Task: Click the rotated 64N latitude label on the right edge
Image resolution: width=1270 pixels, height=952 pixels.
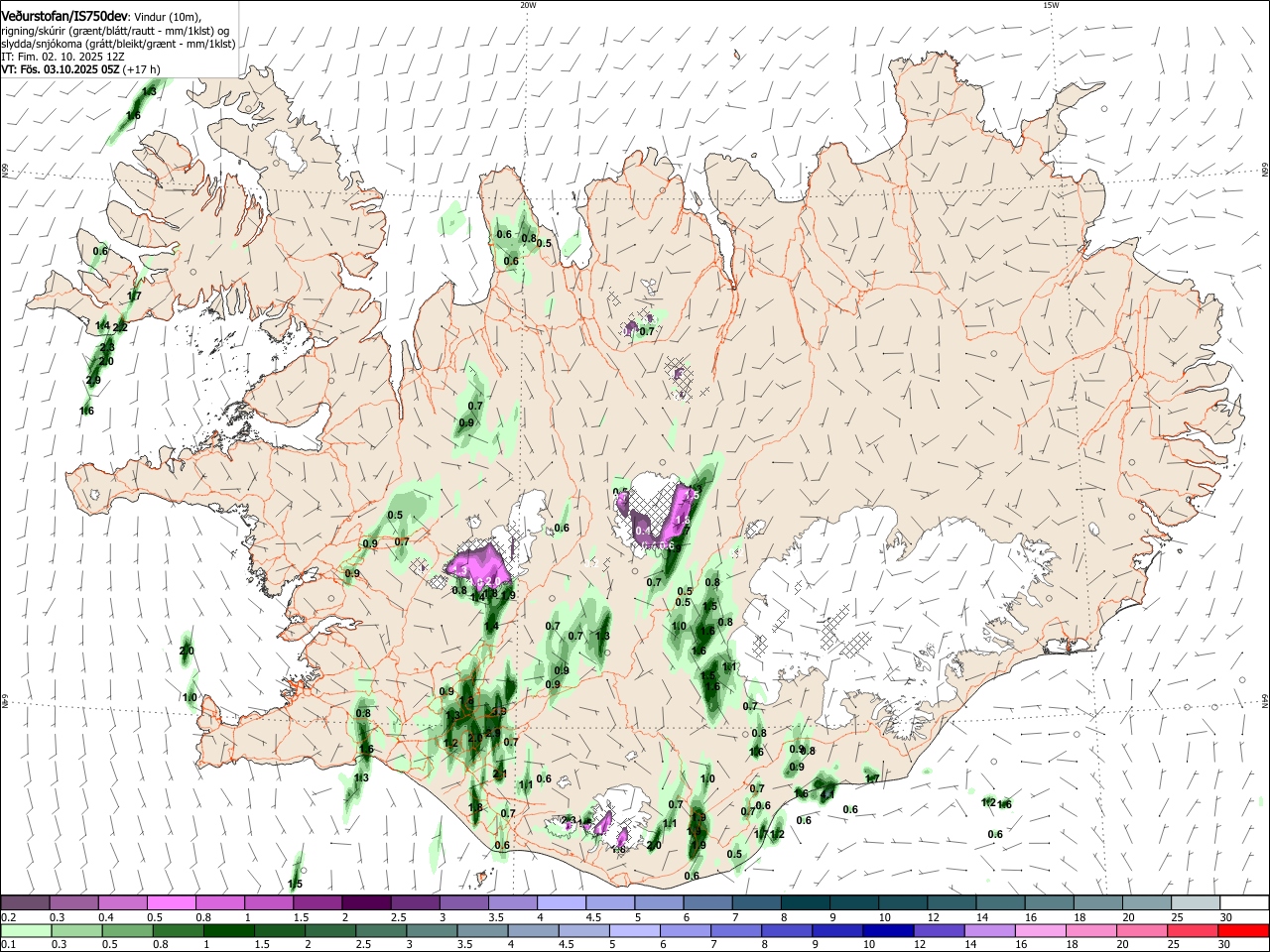Action: [x=1265, y=702]
